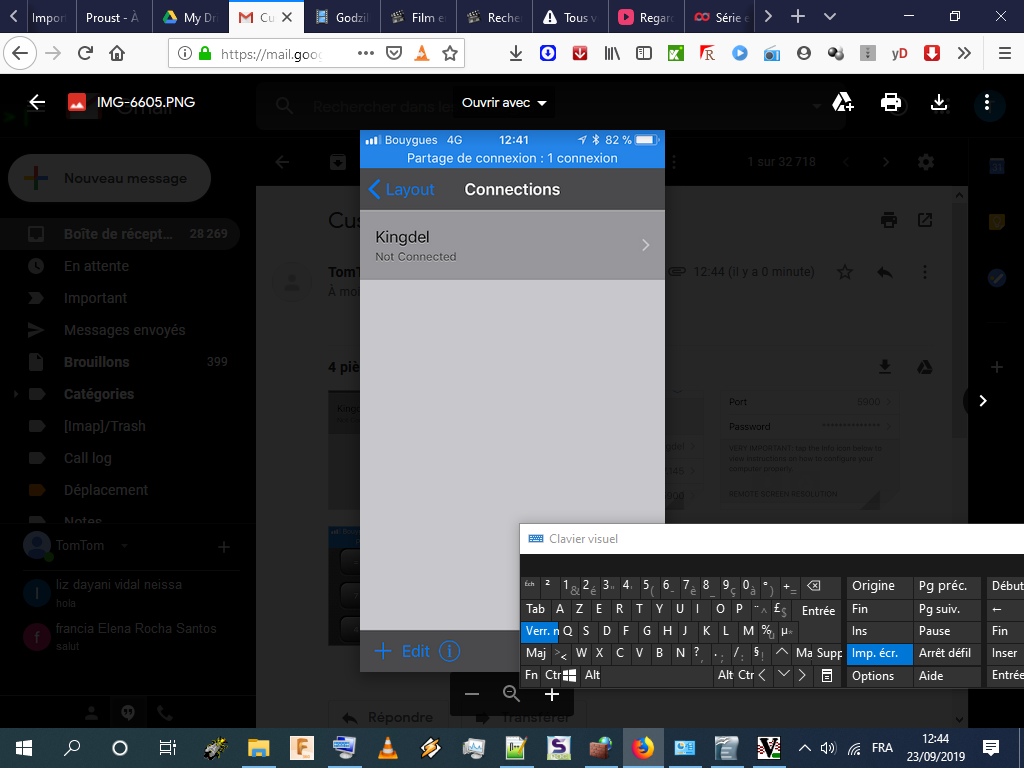This screenshot has width=1024, height=768.
Task: Open the page actions ellipsis in the URL bar
Action: click(x=366, y=54)
